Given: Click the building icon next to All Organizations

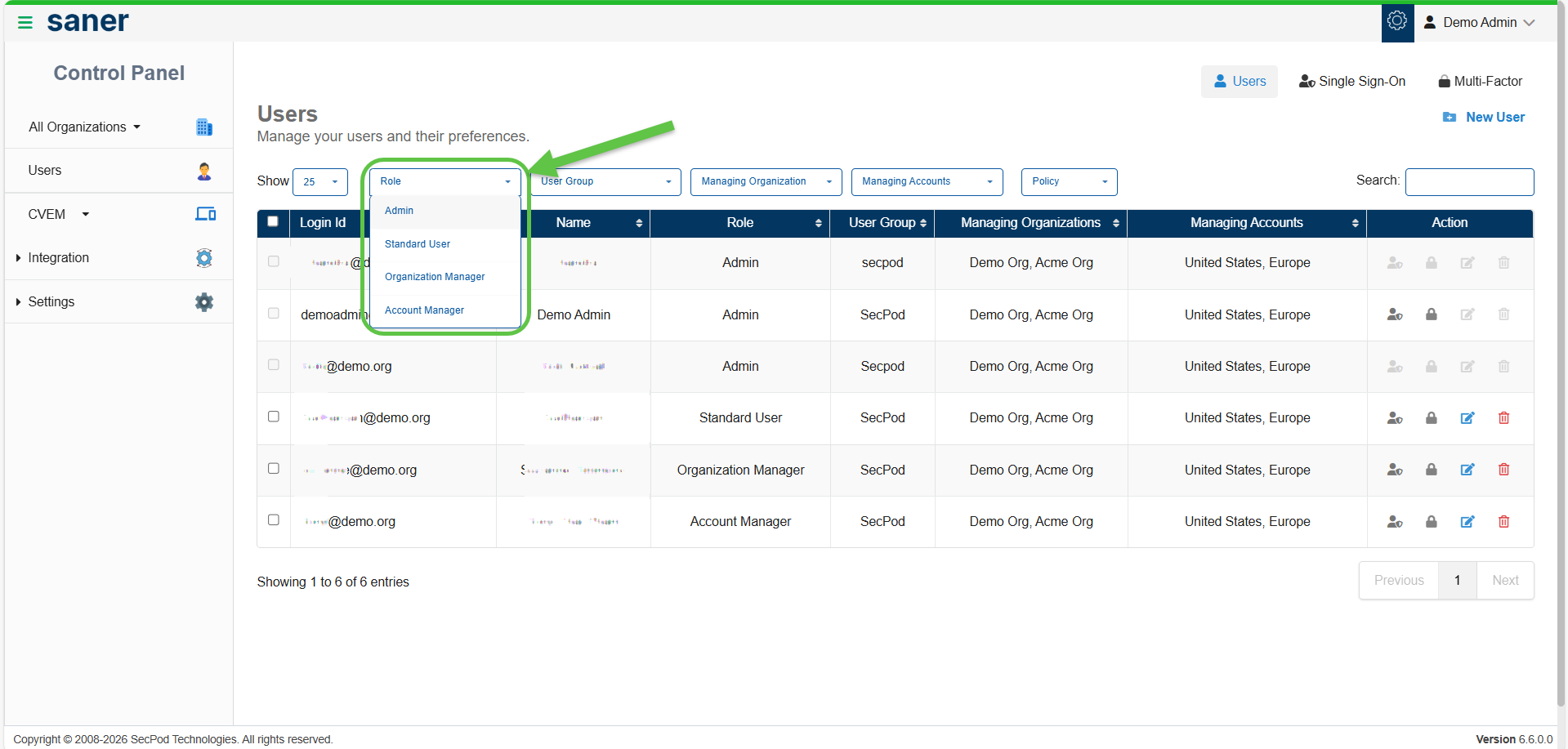Looking at the screenshot, I should click(x=204, y=127).
